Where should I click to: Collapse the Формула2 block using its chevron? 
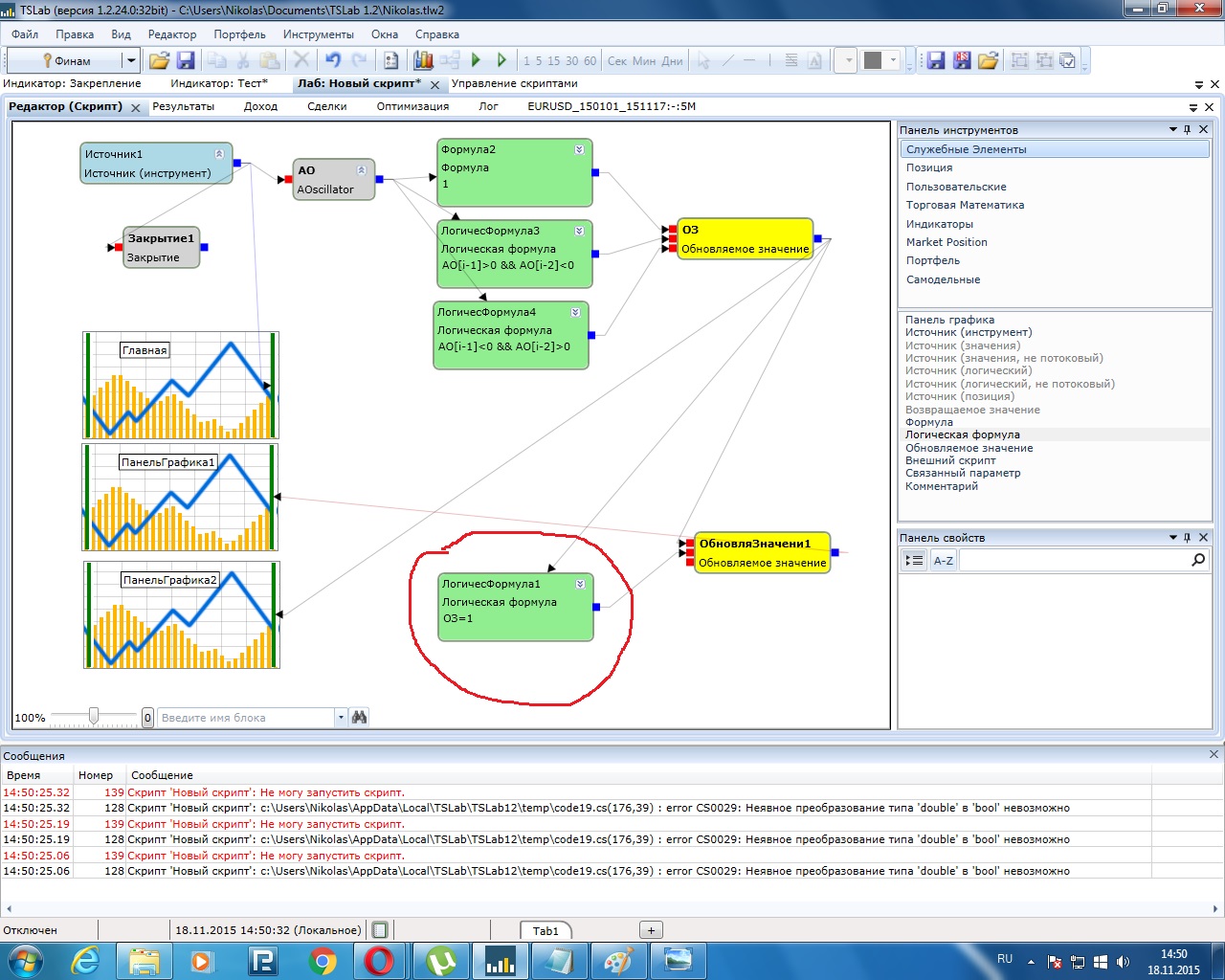[579, 149]
